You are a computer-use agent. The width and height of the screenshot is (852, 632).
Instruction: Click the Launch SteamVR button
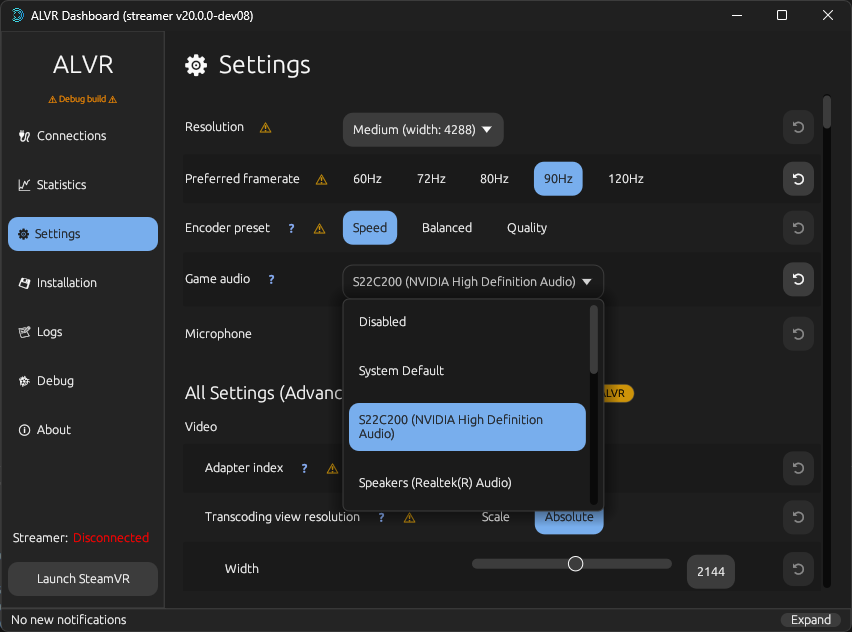[82, 578]
